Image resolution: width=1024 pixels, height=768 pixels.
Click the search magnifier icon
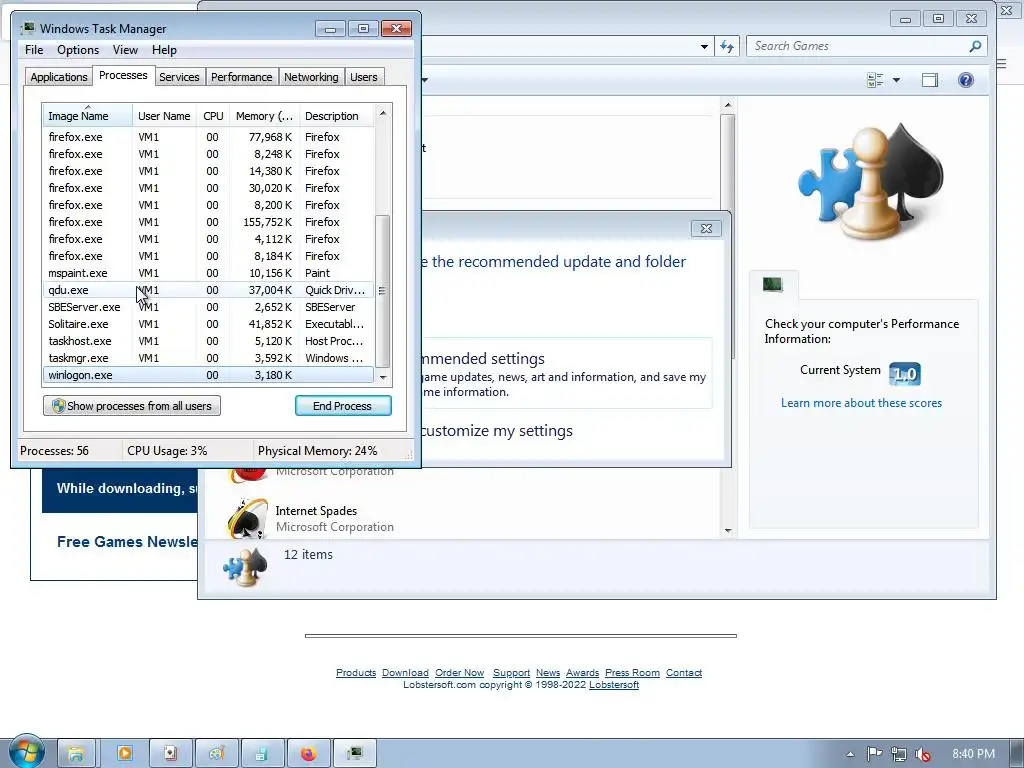pos(975,46)
